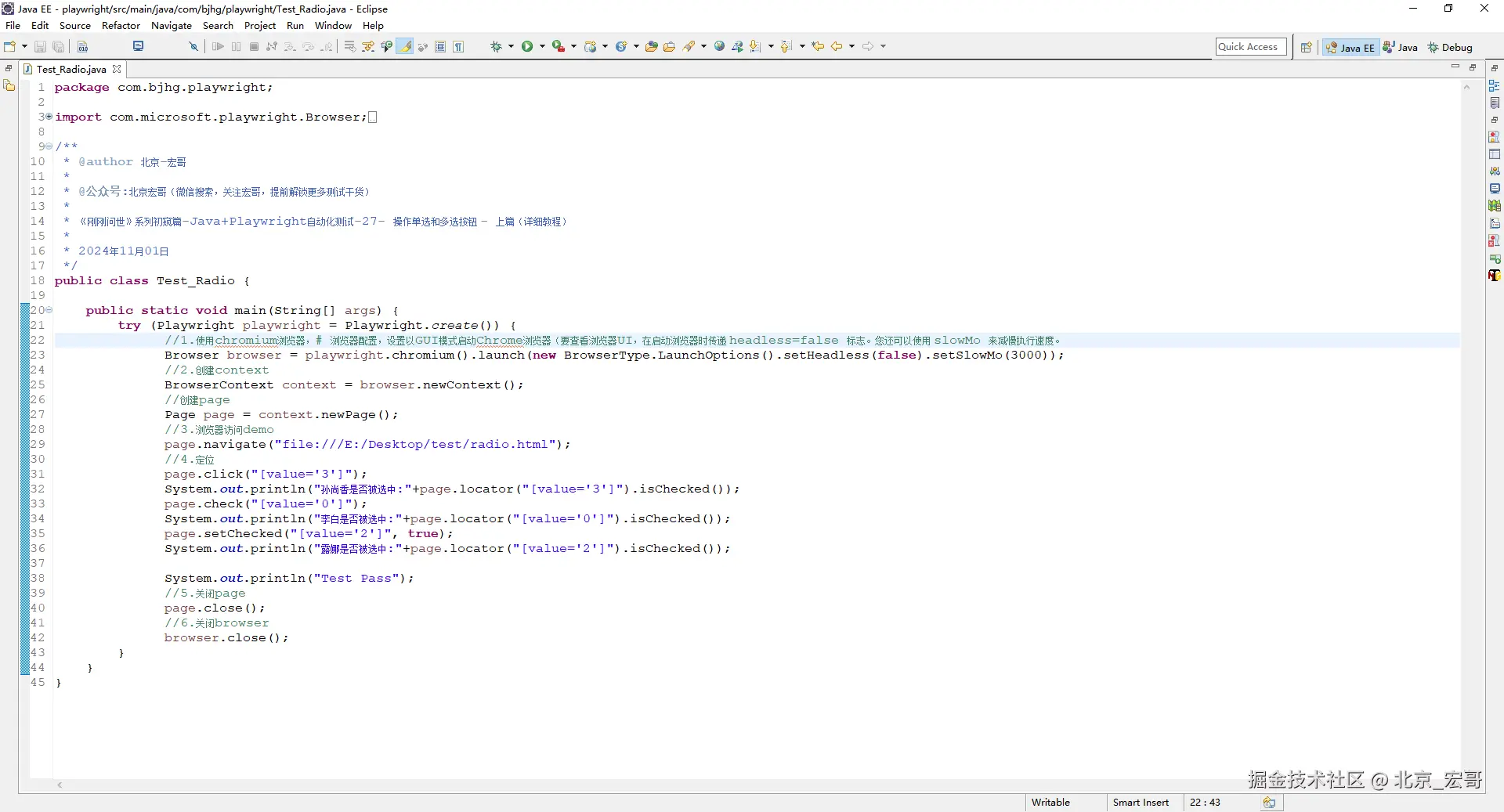Click inside the Quick Access field
Viewport: 1504px width, 812px height.
pyautogui.click(x=1251, y=47)
